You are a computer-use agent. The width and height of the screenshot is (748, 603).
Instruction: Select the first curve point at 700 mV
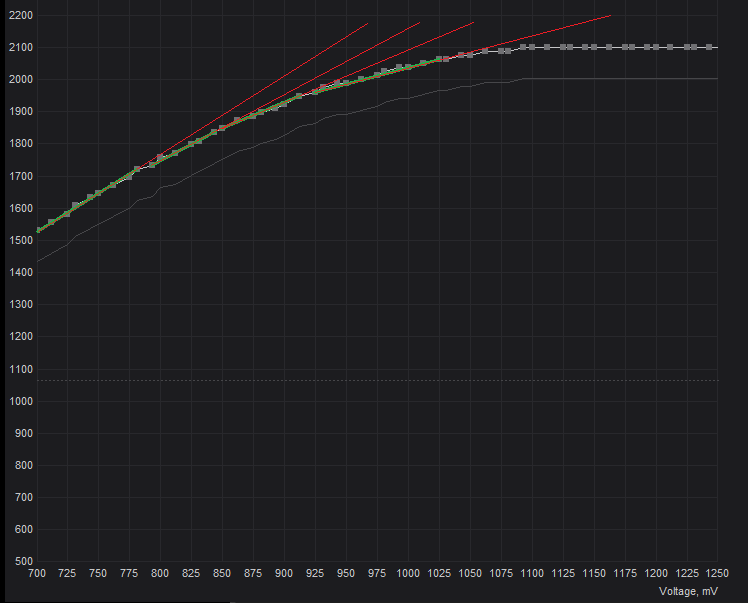[x=38, y=230]
